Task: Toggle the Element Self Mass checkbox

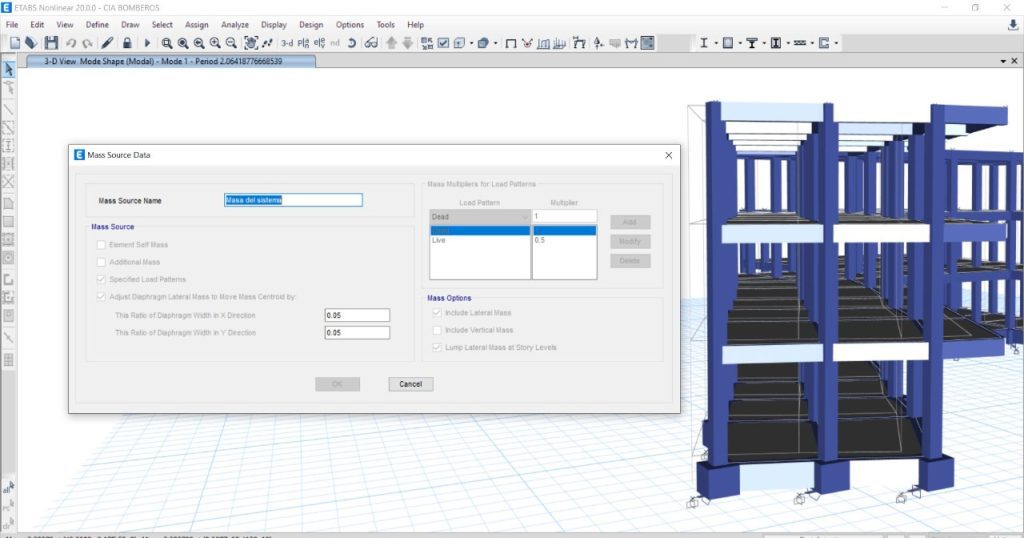Action: (x=101, y=245)
